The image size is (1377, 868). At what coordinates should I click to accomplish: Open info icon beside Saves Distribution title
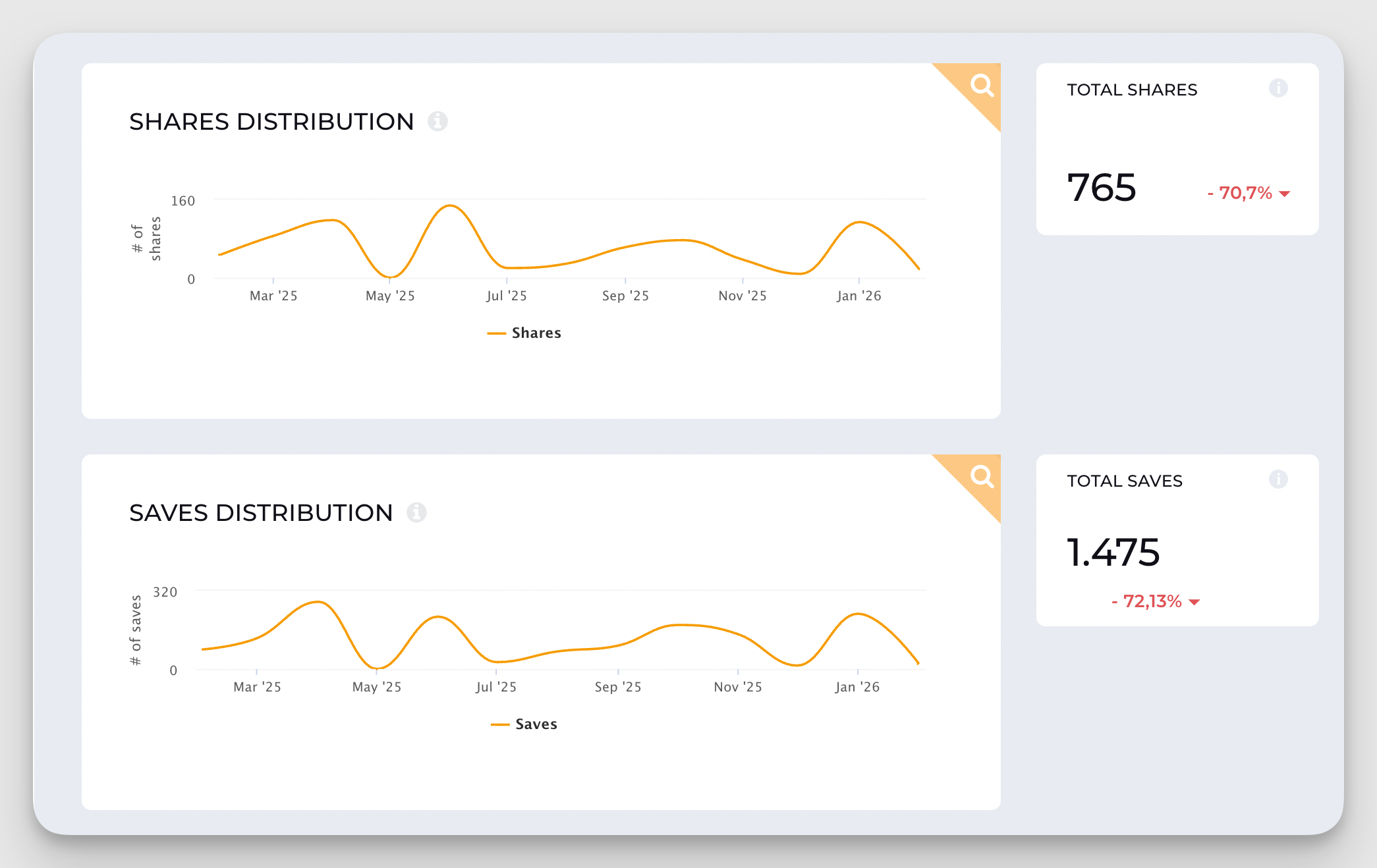[x=416, y=512]
